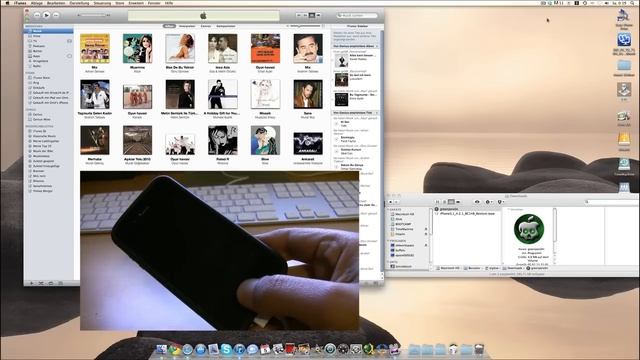Screen dimensions: 640x360
Task: Collapse Genius recommended titles section header
Action: pyautogui.click(x=355, y=113)
